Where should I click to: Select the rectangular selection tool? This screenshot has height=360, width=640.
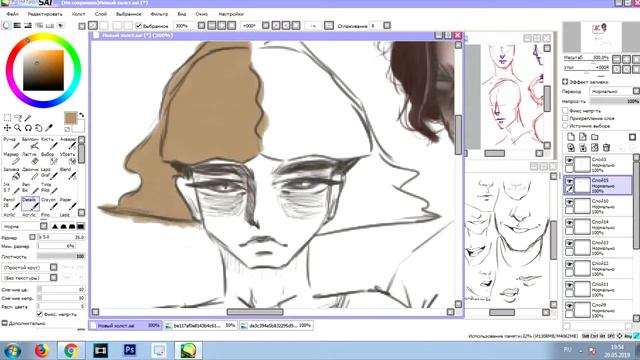pyautogui.click(x=7, y=118)
